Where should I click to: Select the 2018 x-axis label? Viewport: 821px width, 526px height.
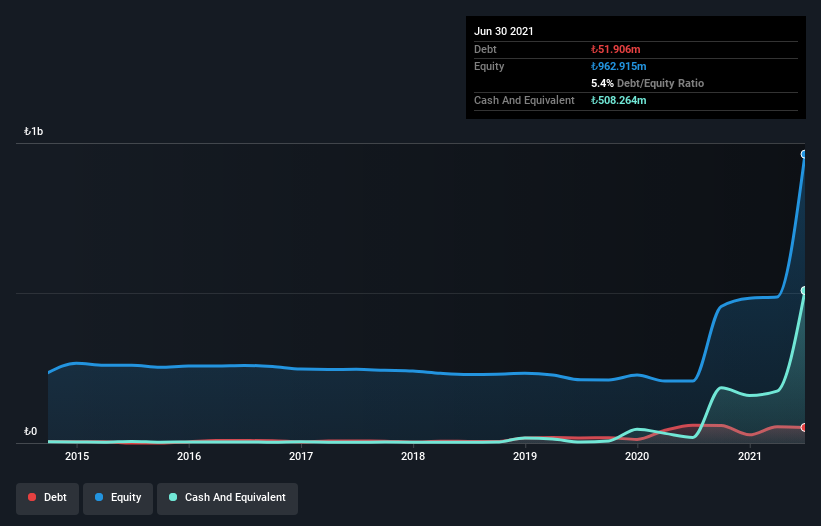(x=413, y=456)
